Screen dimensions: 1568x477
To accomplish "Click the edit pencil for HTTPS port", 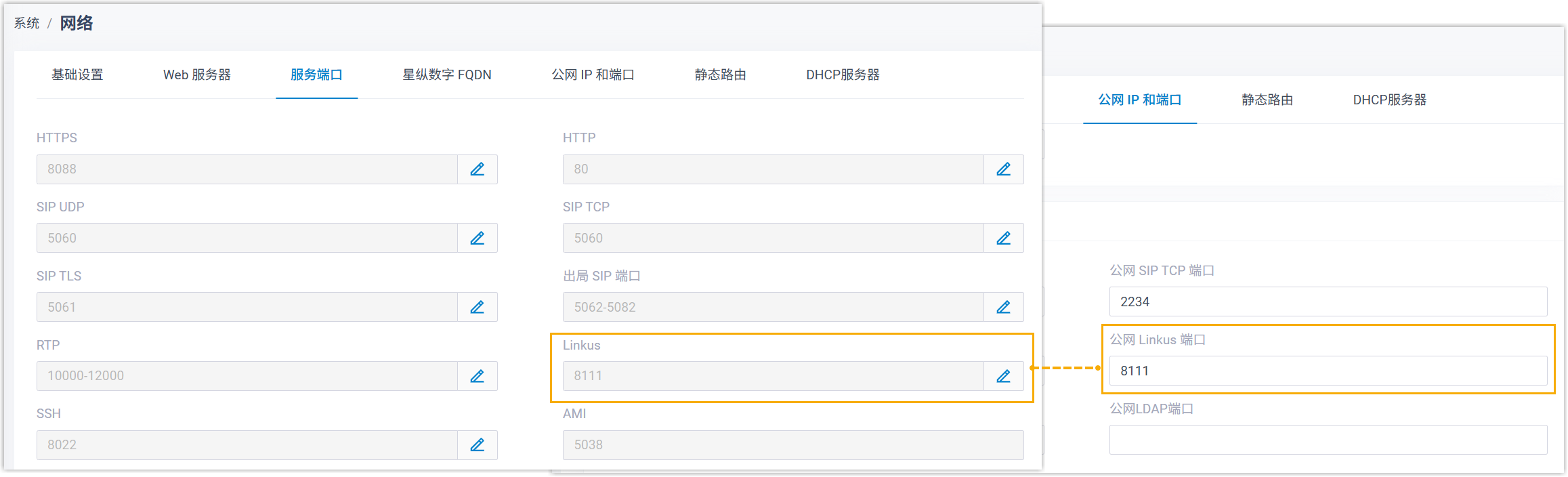I will click(x=478, y=169).
